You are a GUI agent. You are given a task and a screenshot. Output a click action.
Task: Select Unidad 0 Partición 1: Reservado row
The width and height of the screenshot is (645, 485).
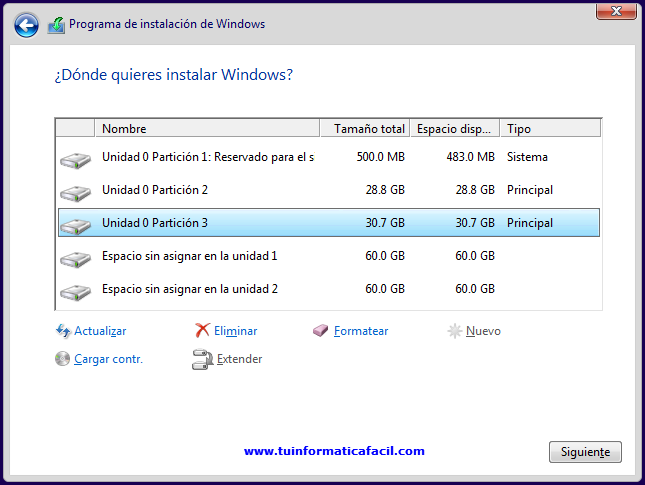329,157
